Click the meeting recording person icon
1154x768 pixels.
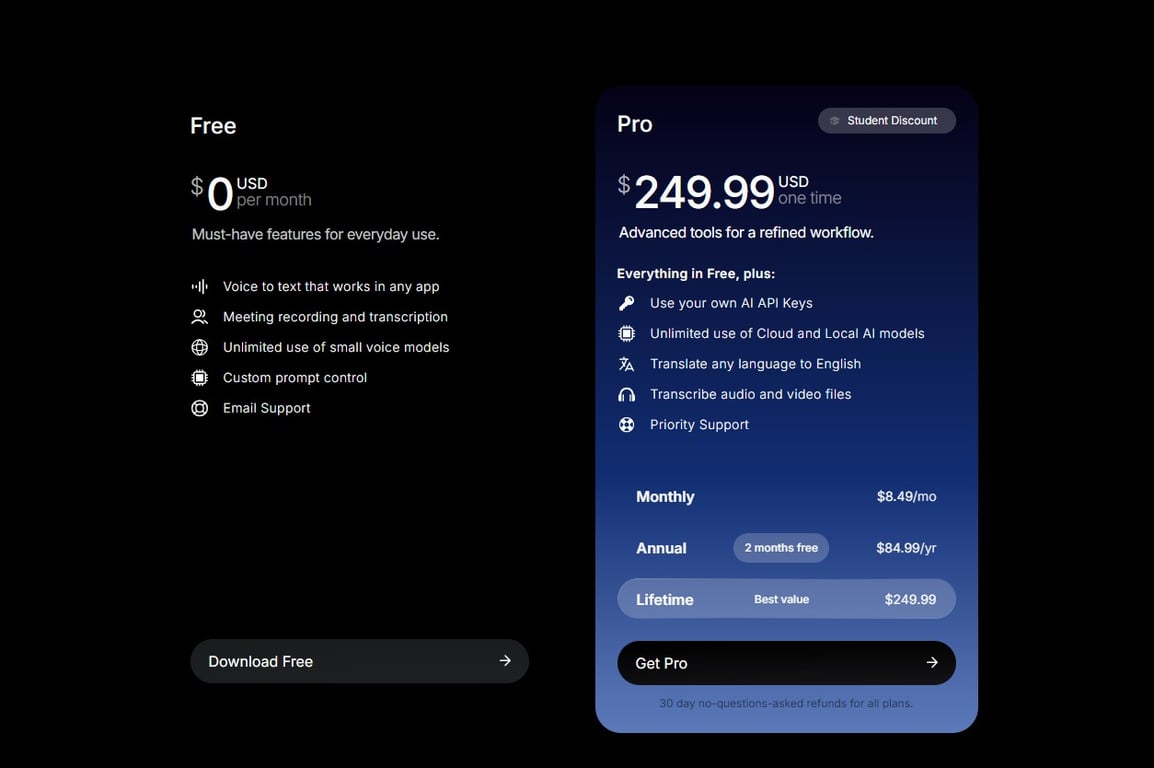(200, 317)
